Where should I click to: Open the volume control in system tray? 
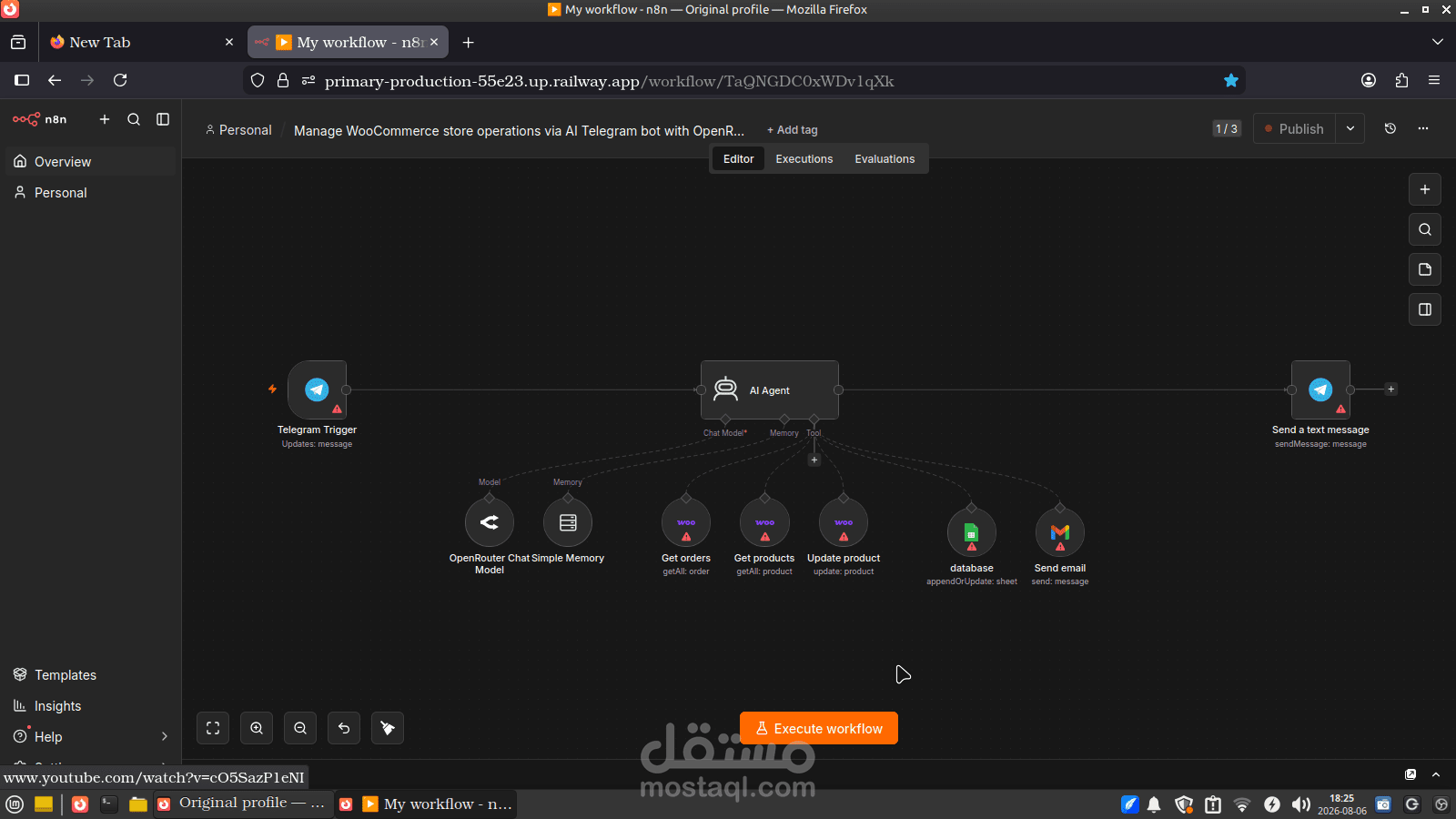point(1301,804)
